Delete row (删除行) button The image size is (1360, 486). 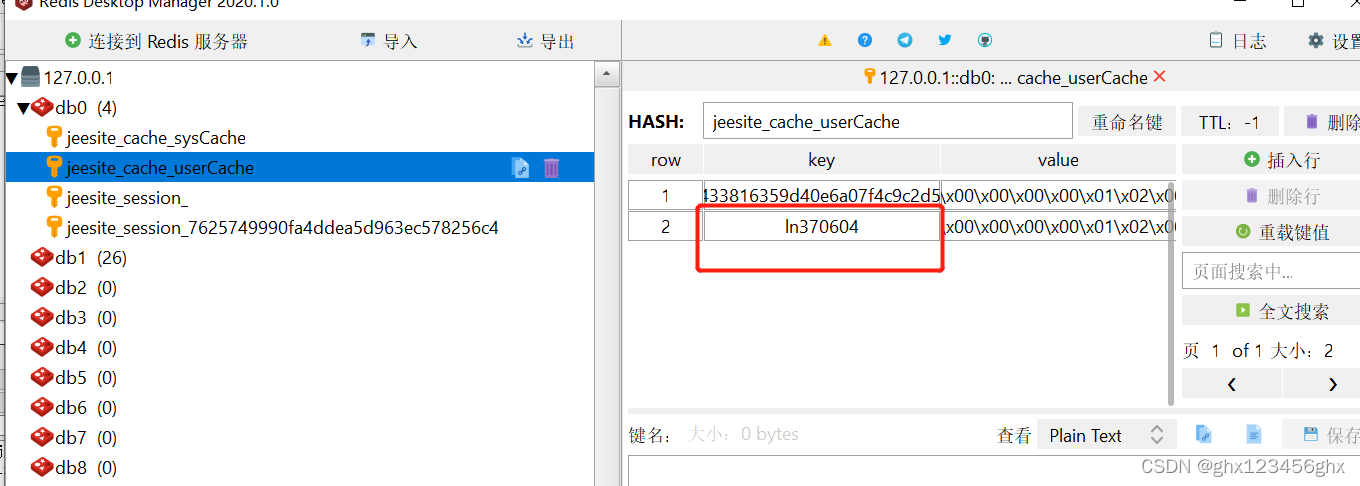(1271, 195)
